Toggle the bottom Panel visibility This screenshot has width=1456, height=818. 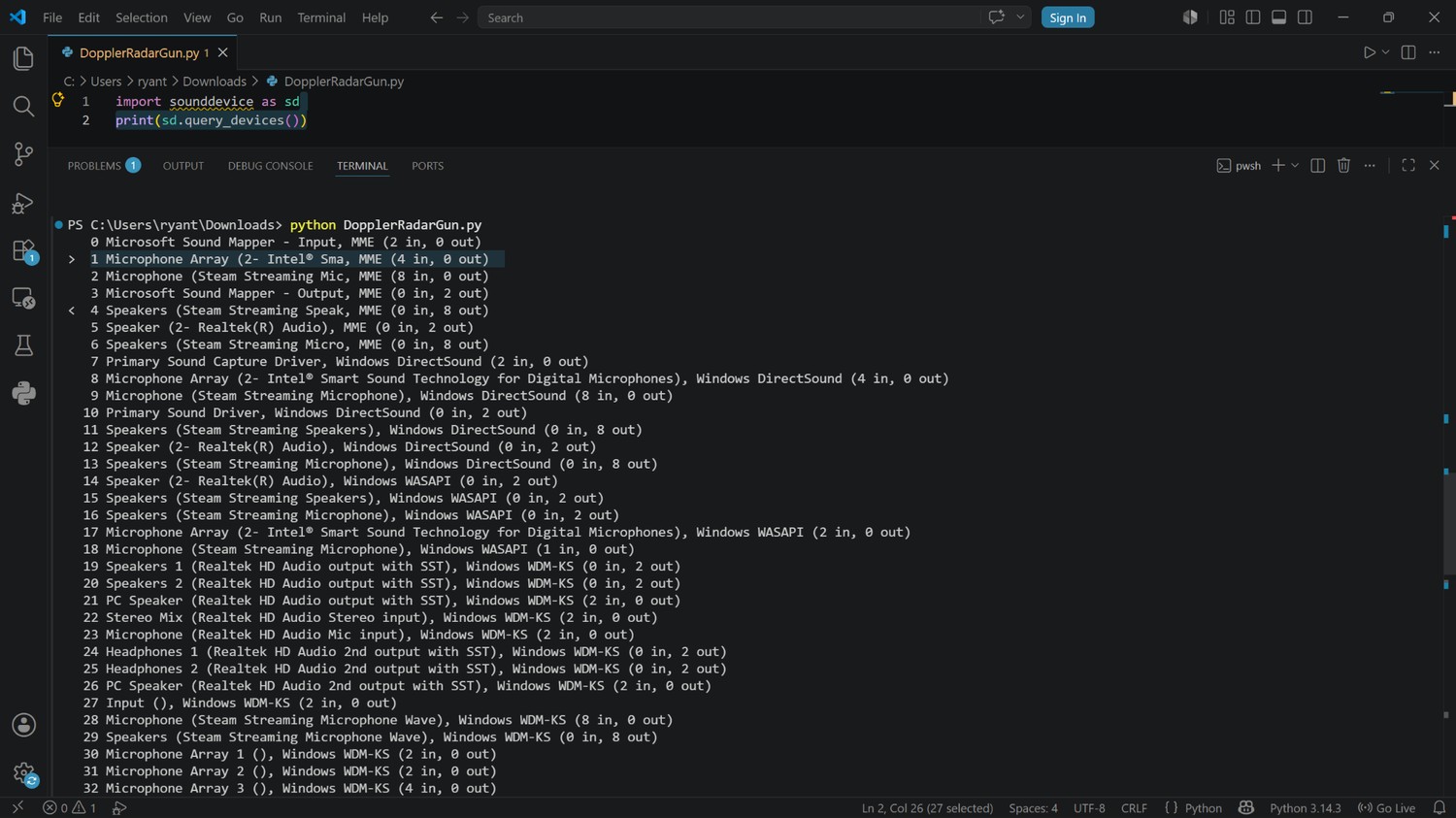click(1279, 17)
